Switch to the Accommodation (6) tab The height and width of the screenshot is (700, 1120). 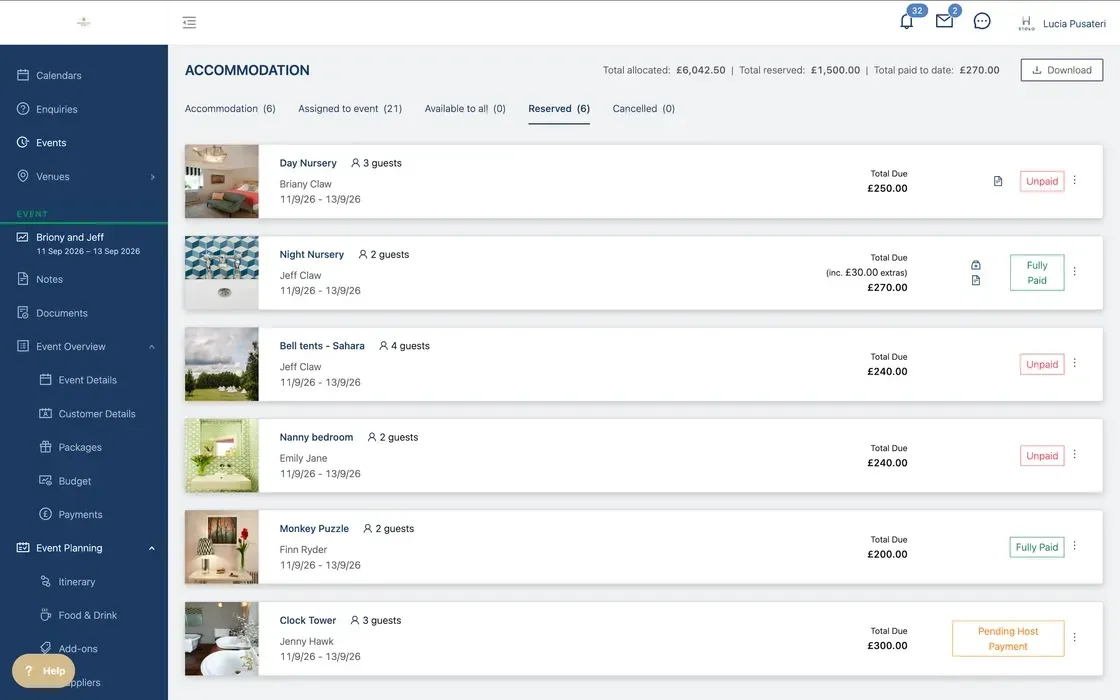click(230, 109)
